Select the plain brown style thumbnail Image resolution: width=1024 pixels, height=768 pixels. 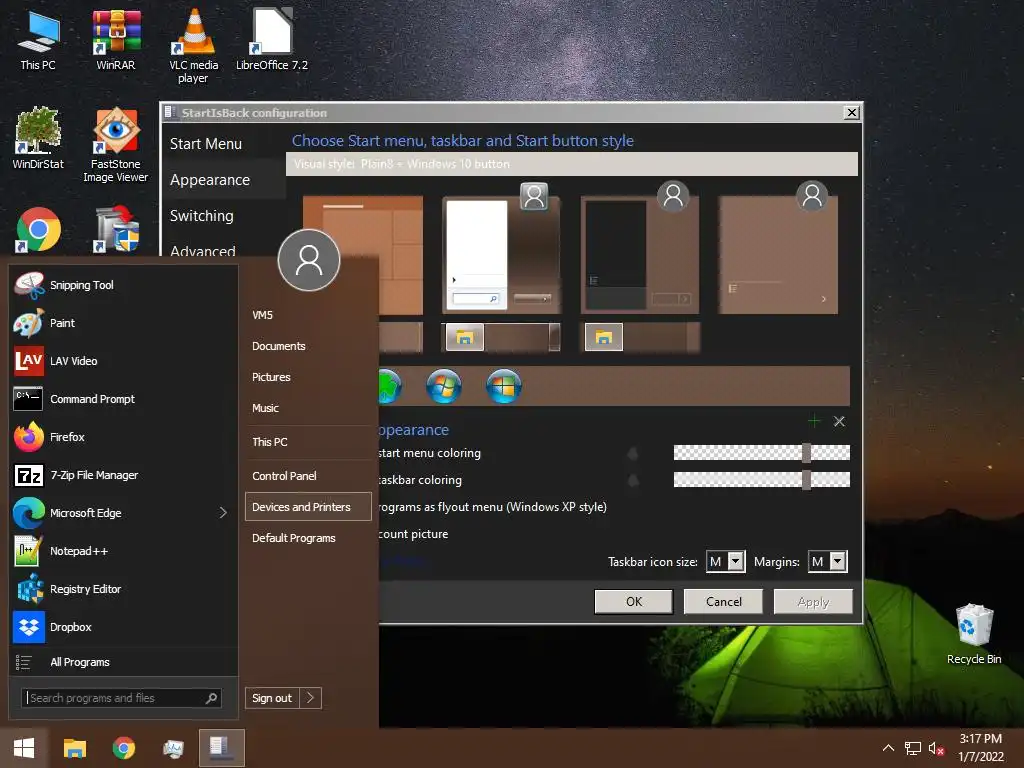pyautogui.click(x=778, y=255)
